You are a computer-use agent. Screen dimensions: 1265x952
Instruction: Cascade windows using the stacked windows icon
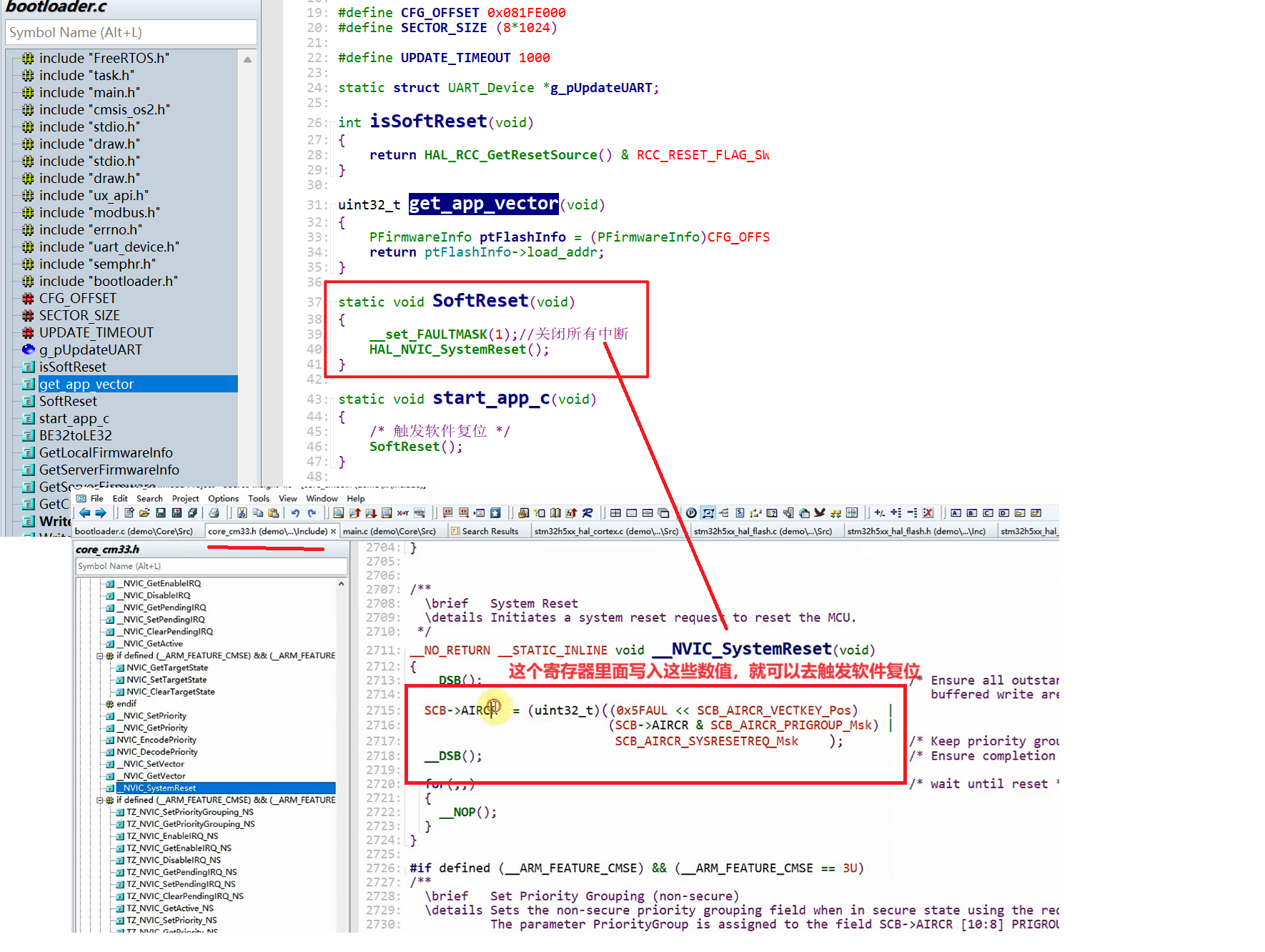tap(663, 512)
